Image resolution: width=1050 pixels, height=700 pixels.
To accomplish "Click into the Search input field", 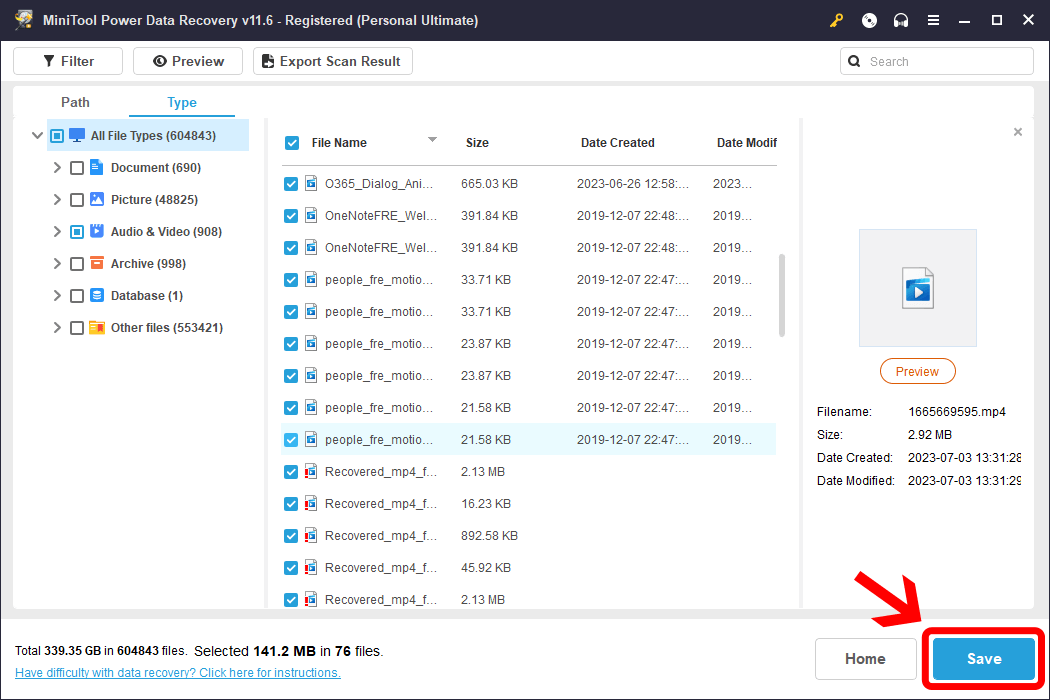I will click(937, 62).
